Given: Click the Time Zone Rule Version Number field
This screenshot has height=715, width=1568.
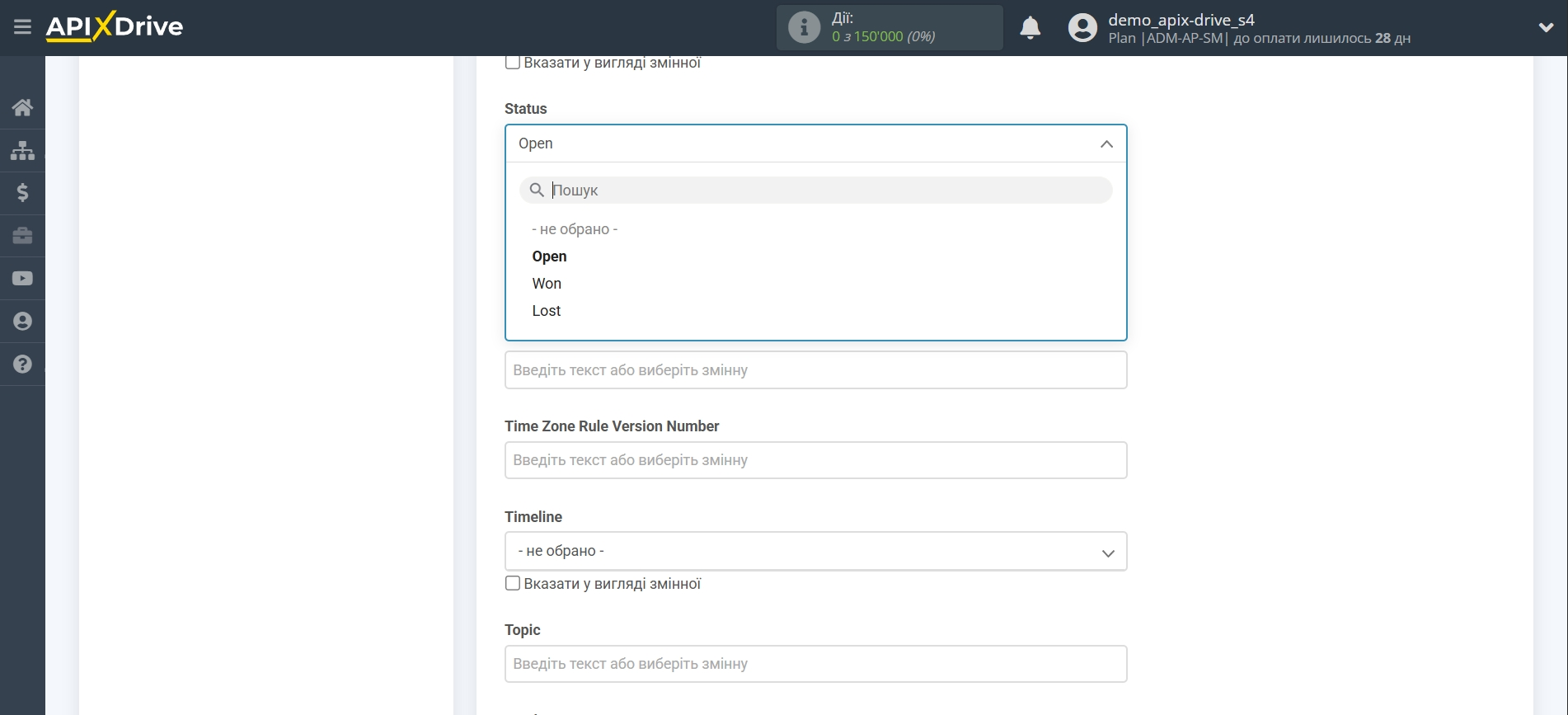Looking at the screenshot, I should point(816,460).
